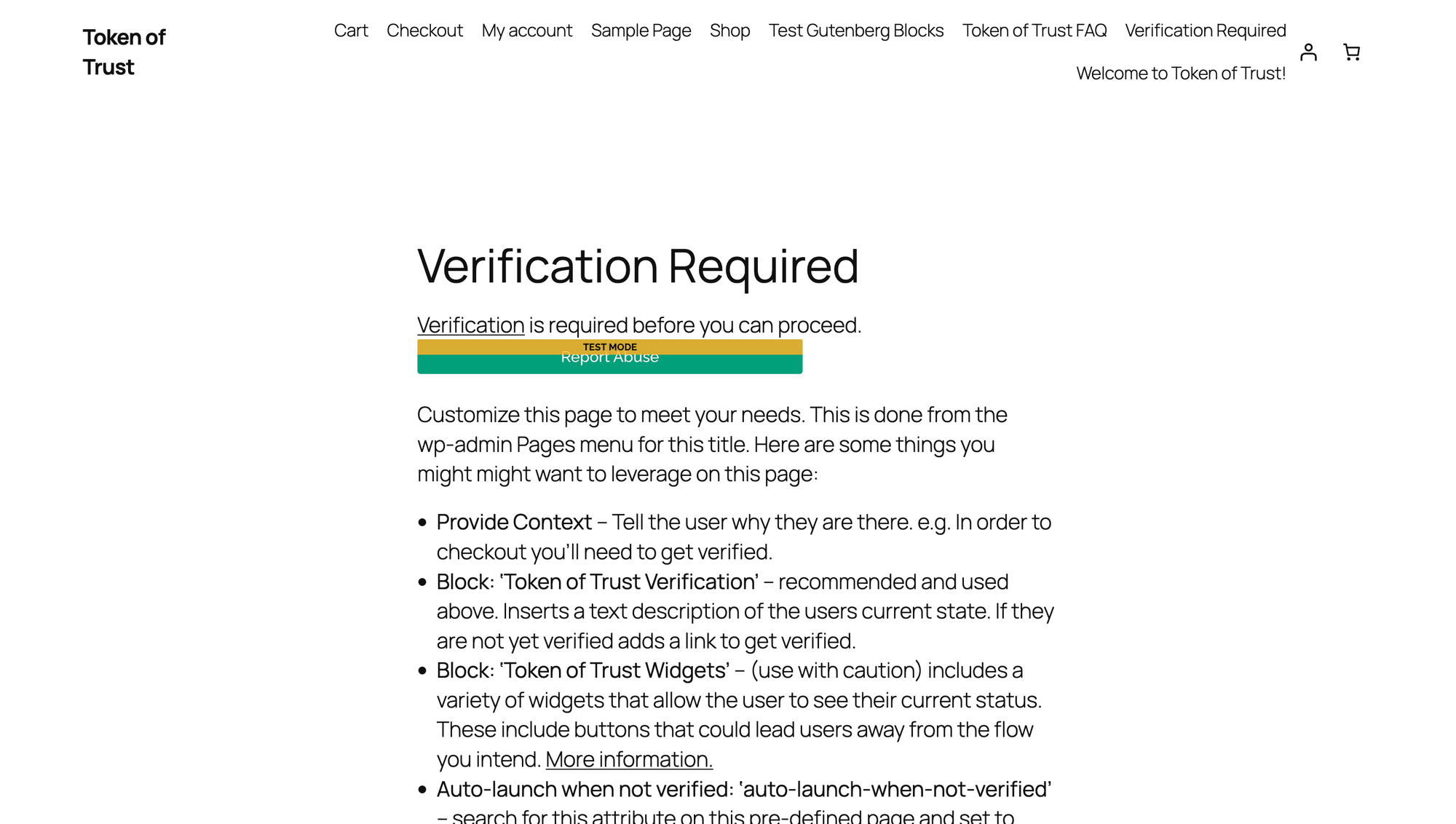Click the Verification Required page heading

pyautogui.click(x=638, y=266)
